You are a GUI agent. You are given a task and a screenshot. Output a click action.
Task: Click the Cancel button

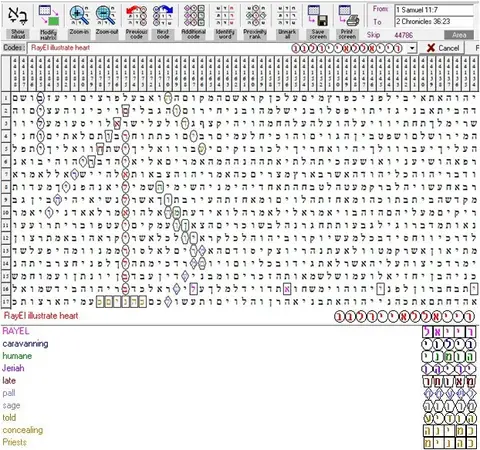[x=442, y=48]
